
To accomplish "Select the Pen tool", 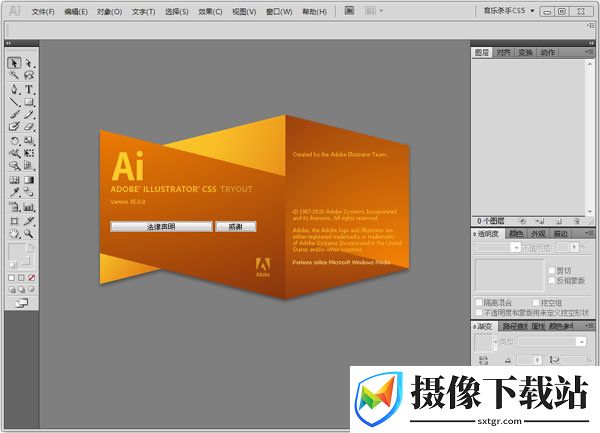I will point(14,90).
